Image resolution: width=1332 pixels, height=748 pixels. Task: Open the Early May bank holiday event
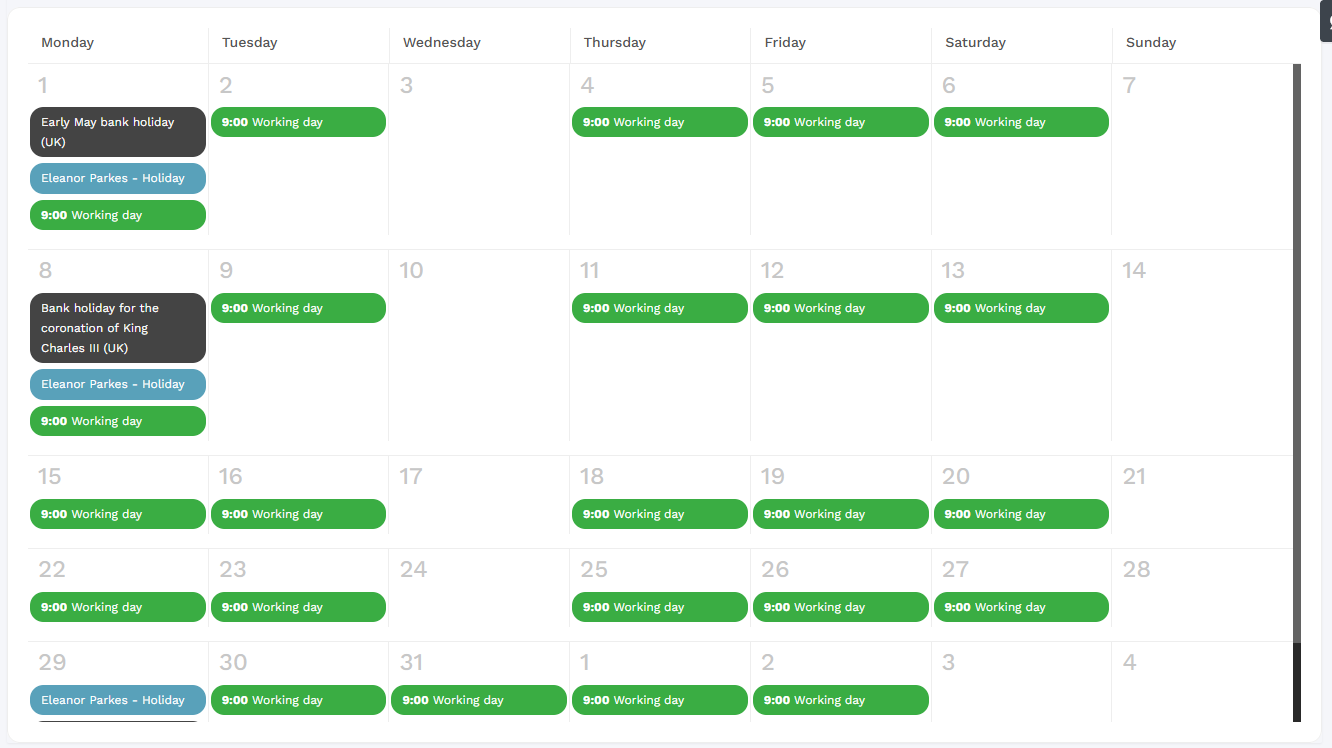(x=118, y=132)
